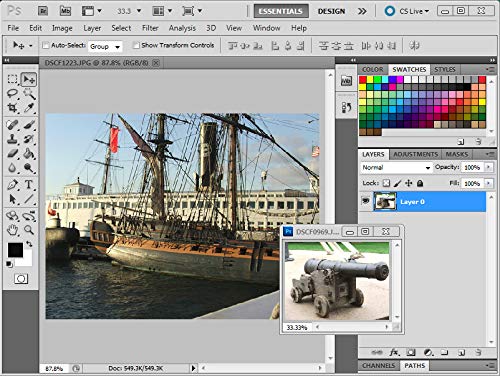This screenshot has width=500, height=376.
Task: Open the Fill slider arrow
Action: coord(489,183)
